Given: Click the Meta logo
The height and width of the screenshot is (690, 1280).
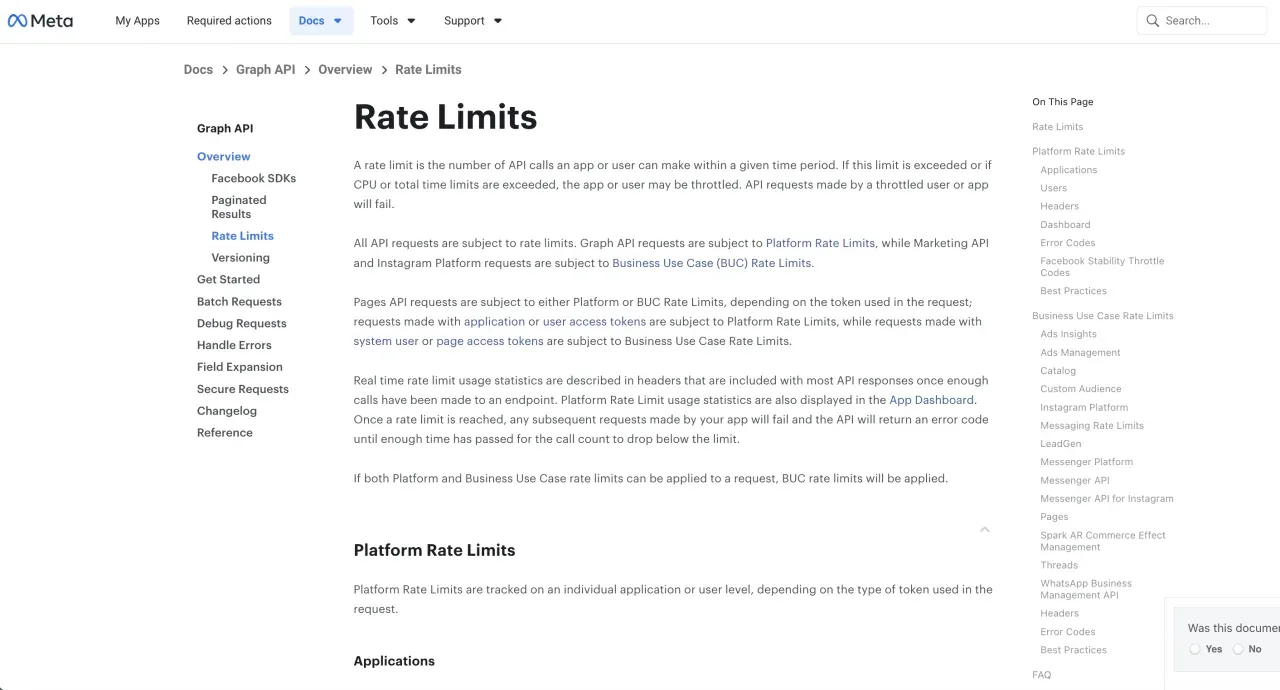Looking at the screenshot, I should pos(40,20).
